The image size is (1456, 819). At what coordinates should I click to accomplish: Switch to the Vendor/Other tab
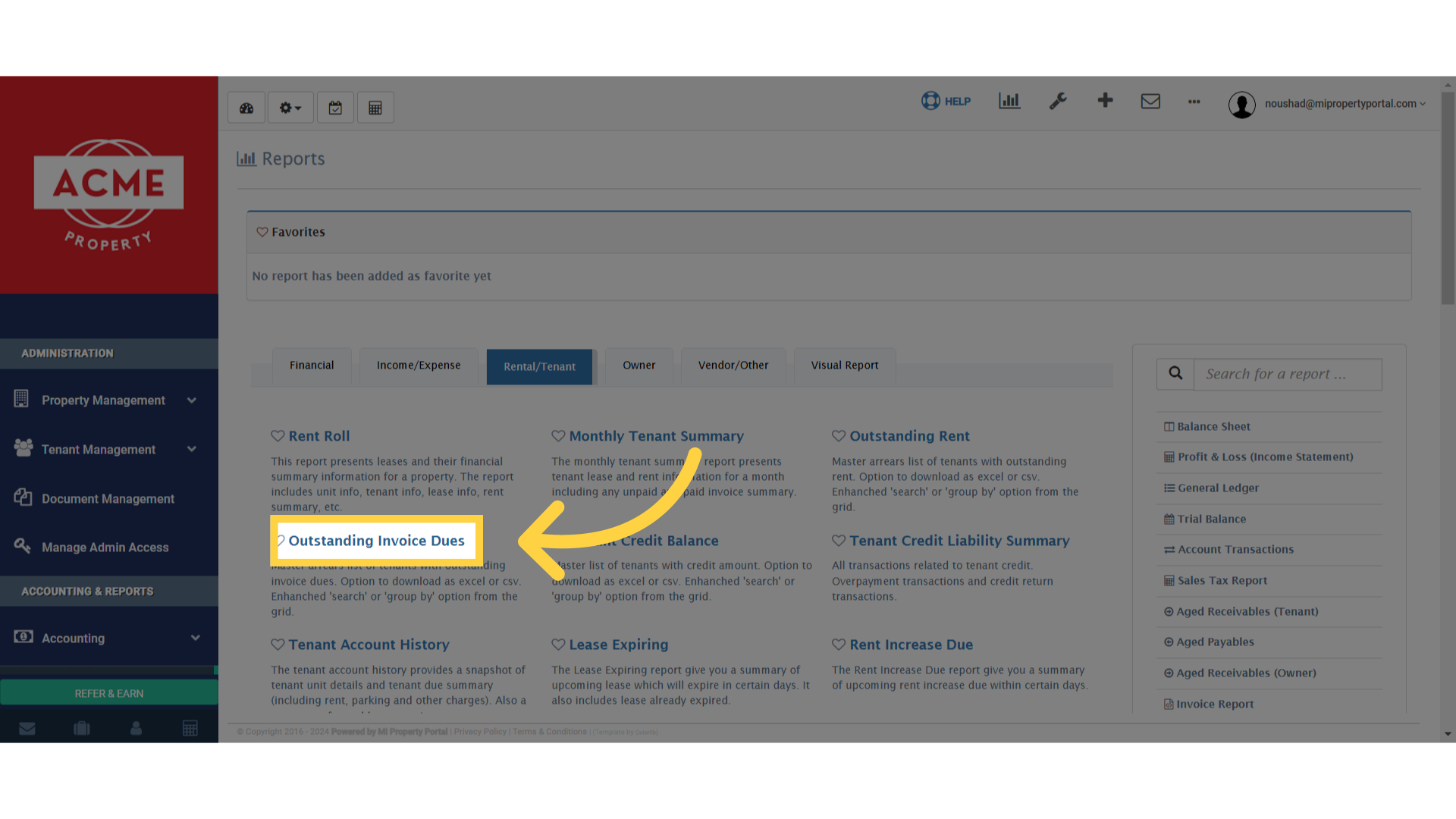point(733,366)
